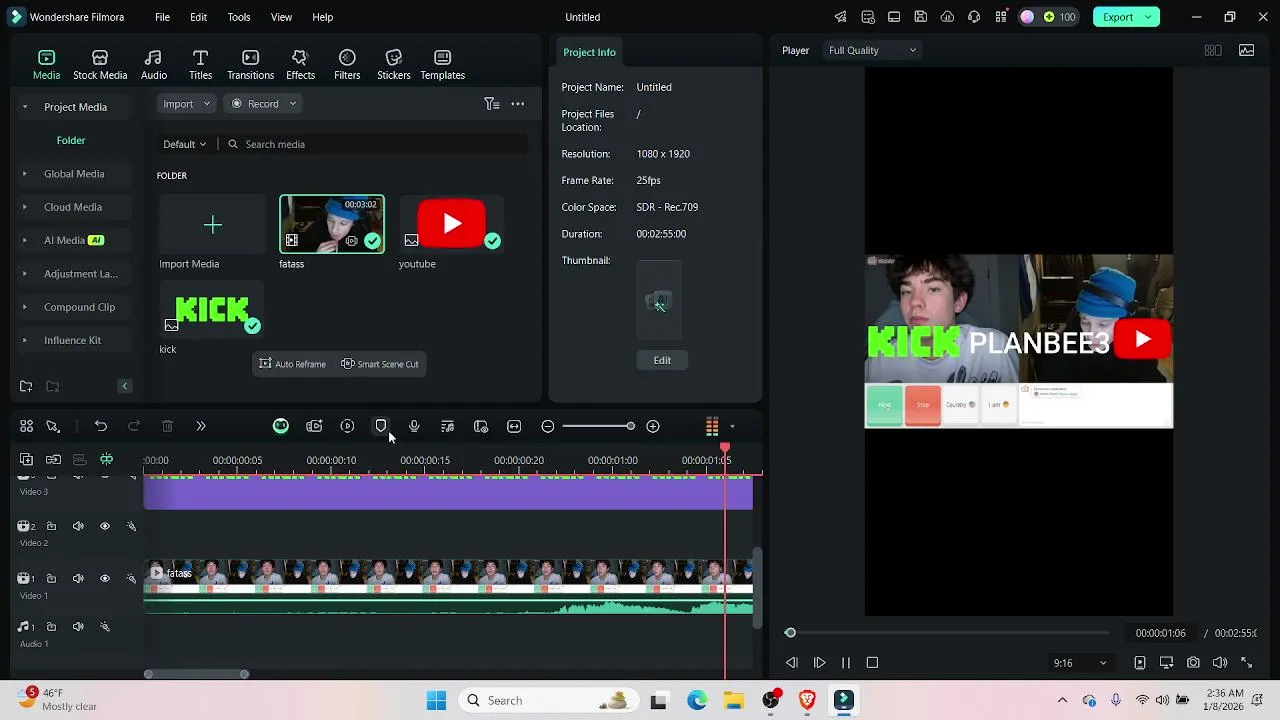The width and height of the screenshot is (1280, 720).
Task: Toggle lock on Video 2 track
Action: tap(51, 526)
